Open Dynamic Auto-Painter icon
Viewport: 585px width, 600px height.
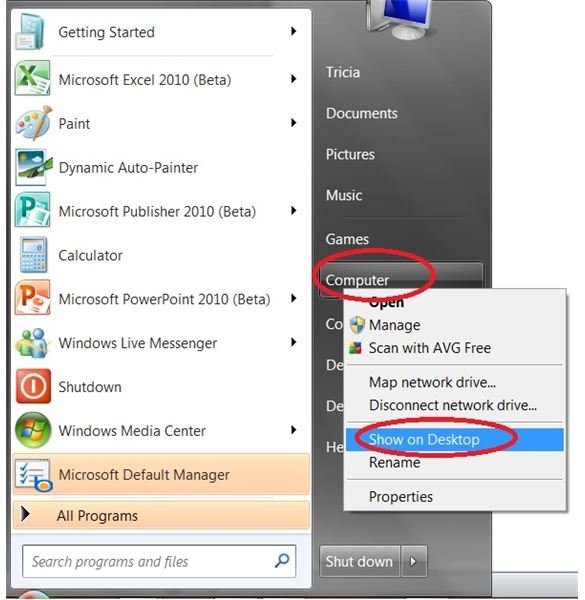[33, 167]
